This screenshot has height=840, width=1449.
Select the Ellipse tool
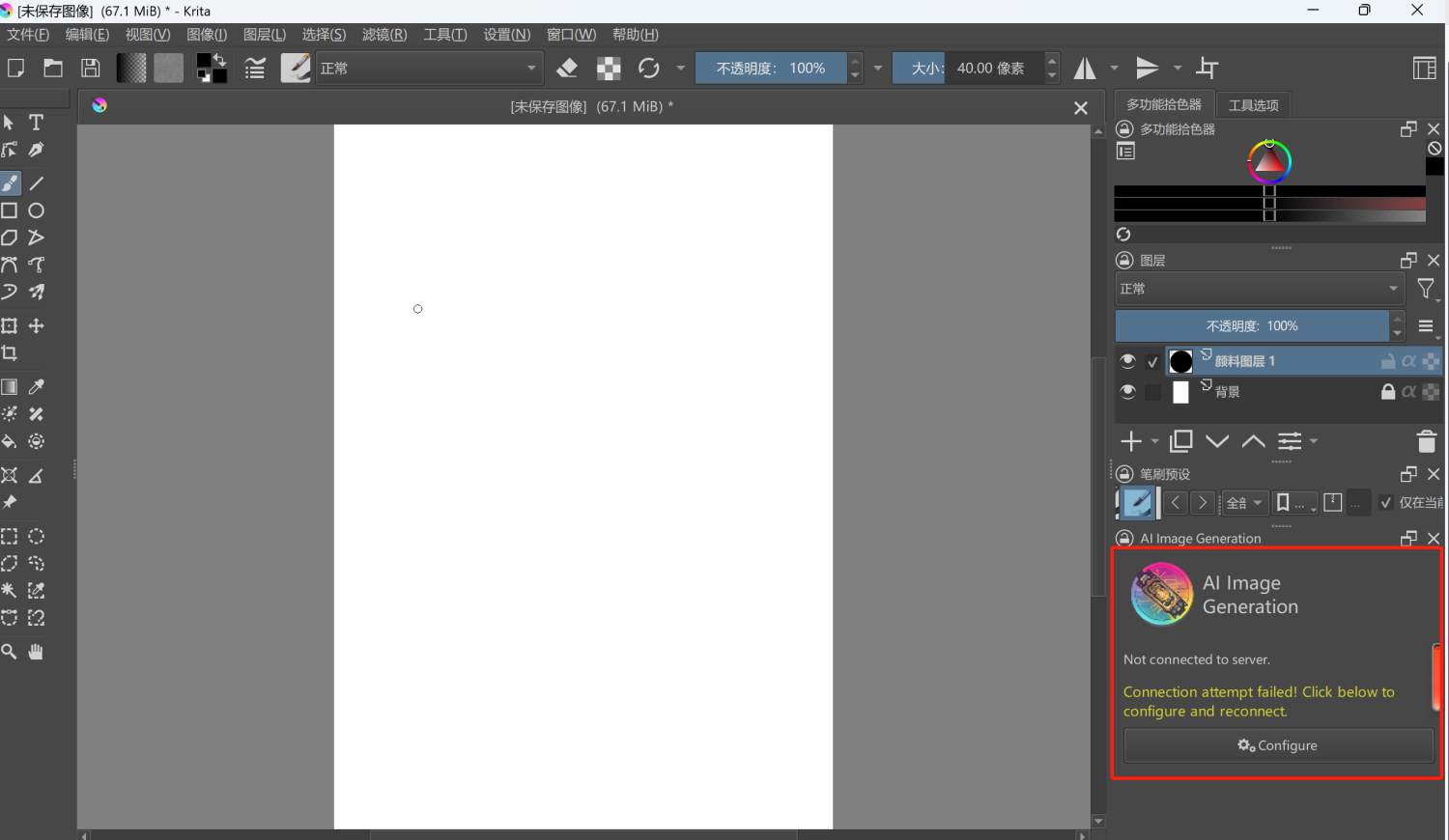pyautogui.click(x=37, y=210)
